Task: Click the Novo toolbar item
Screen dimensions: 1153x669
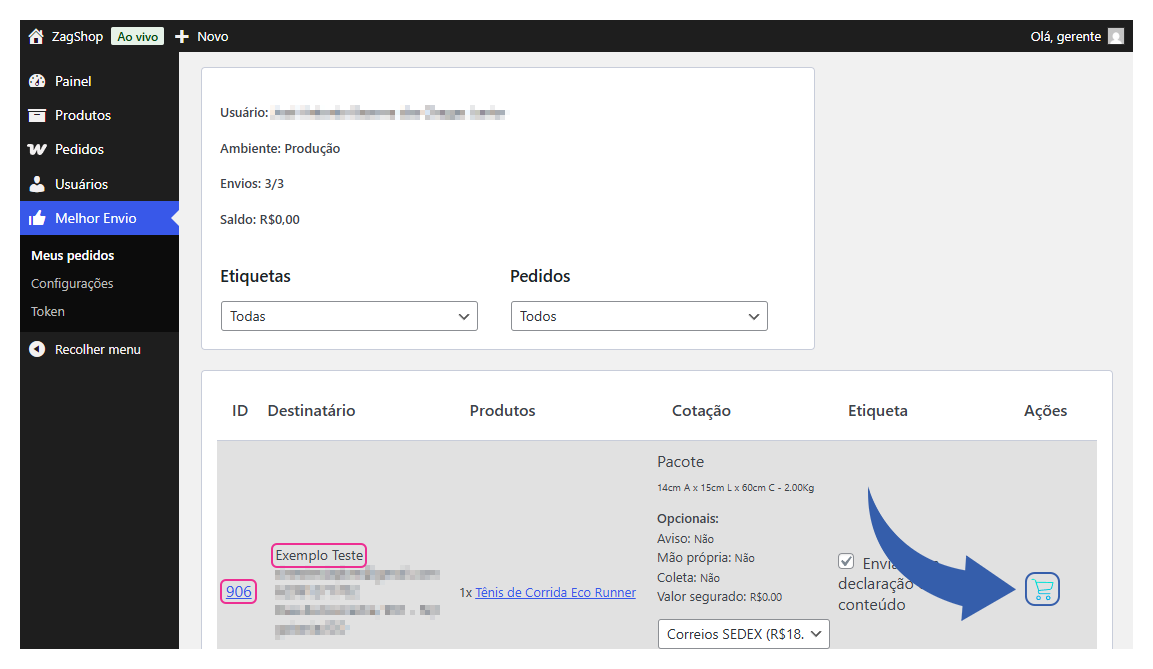Action: (x=213, y=36)
